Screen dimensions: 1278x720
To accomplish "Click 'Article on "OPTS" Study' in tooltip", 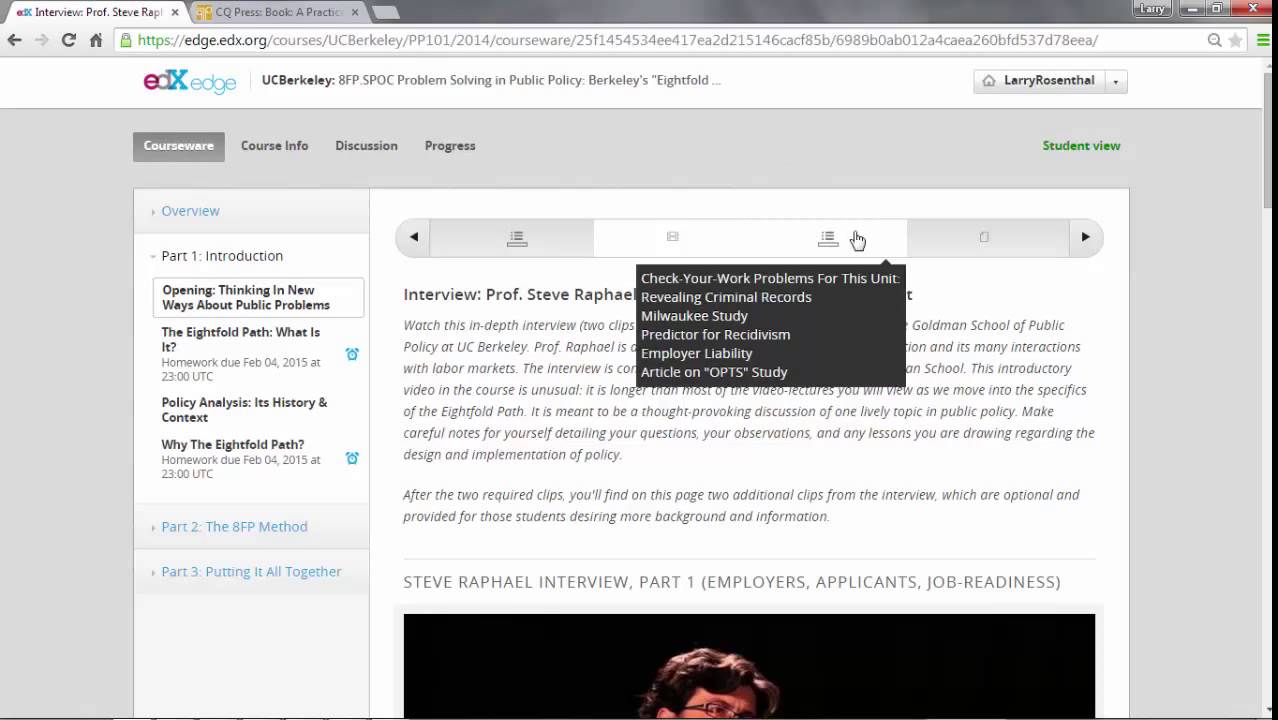I will [714, 372].
